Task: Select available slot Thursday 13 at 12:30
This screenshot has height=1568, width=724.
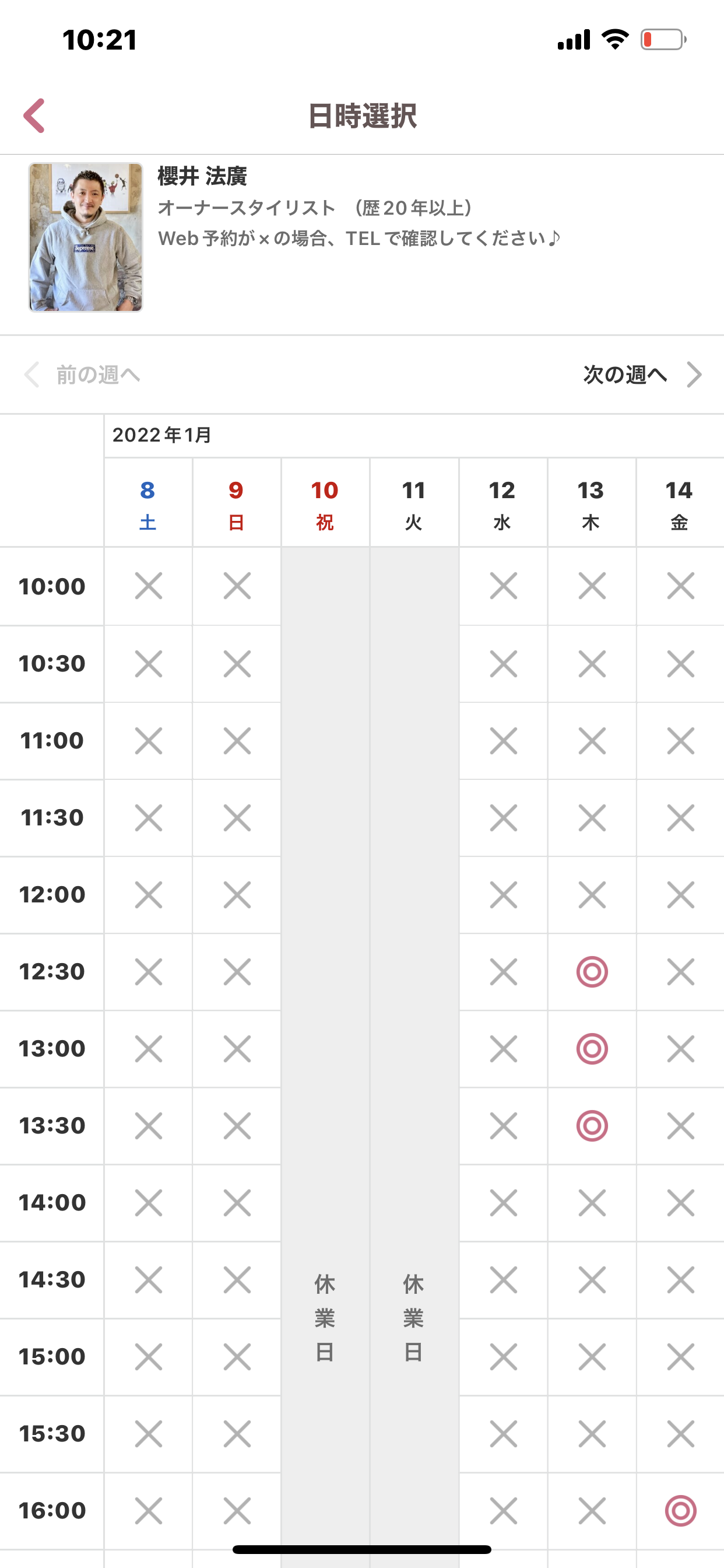Action: tap(592, 971)
